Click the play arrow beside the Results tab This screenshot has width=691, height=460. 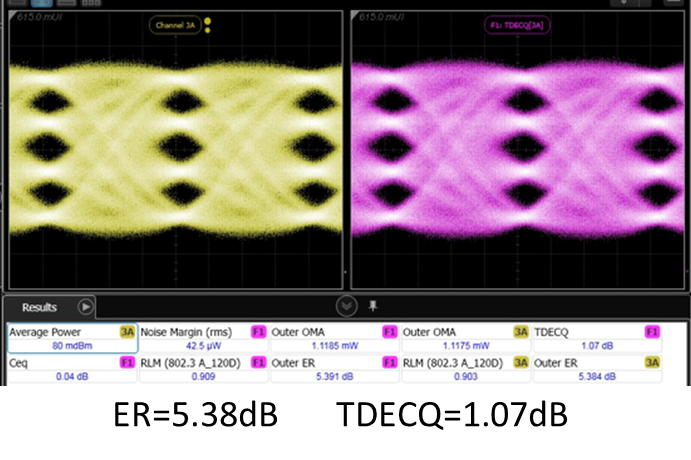[x=86, y=307]
